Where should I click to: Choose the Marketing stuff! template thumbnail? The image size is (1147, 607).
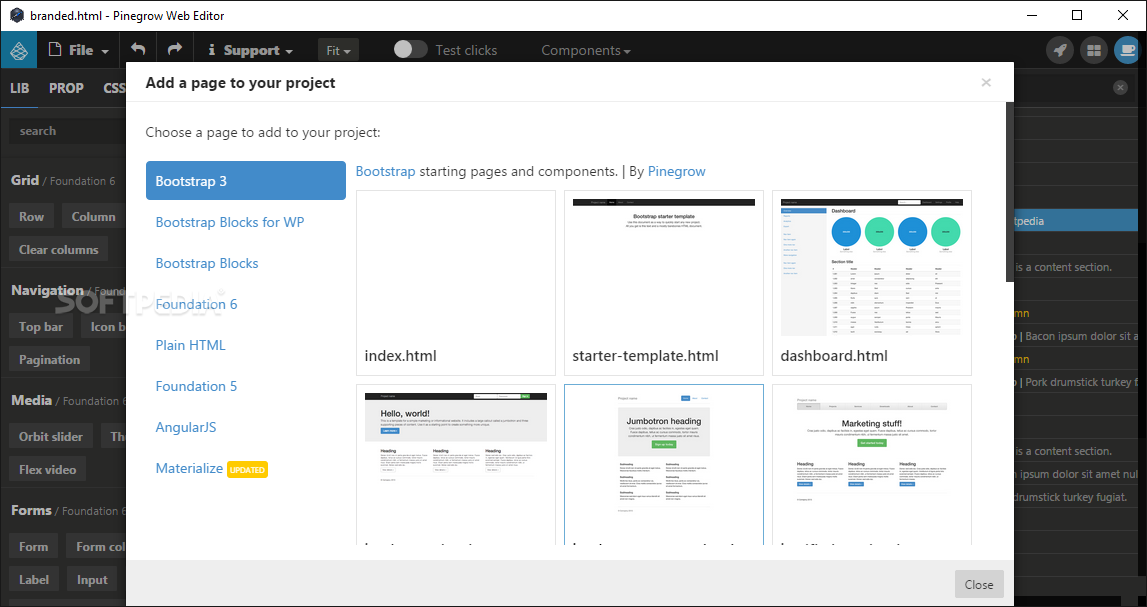point(872,464)
